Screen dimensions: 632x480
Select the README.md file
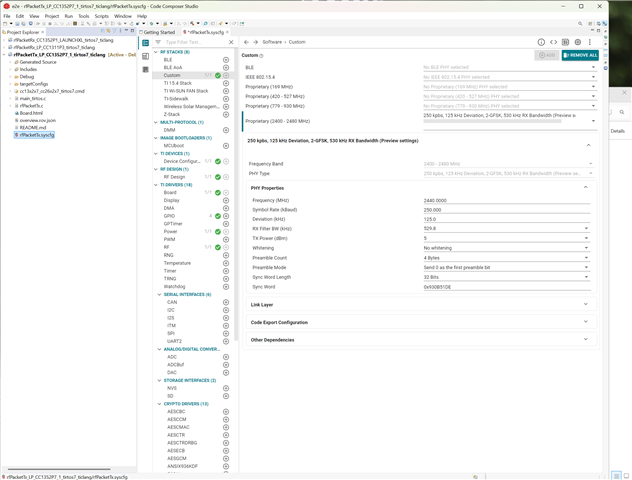coord(31,128)
